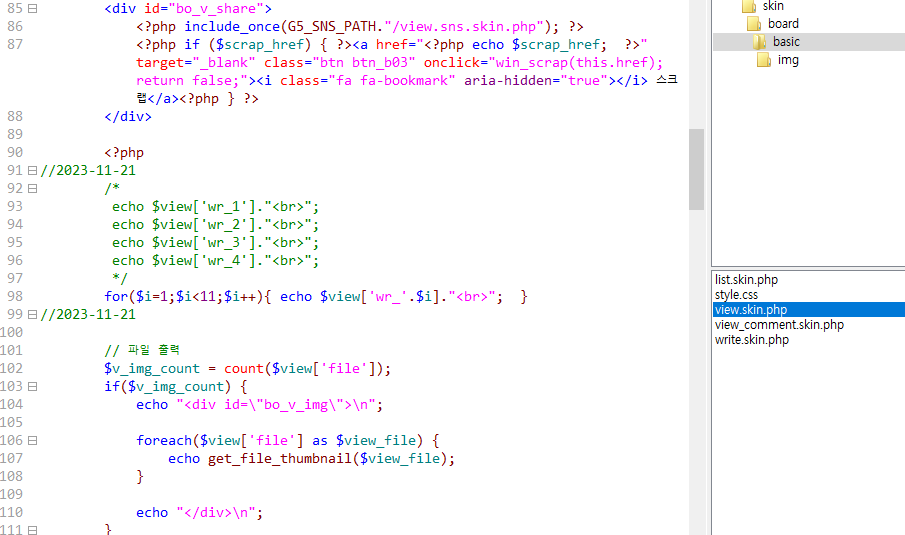Screen dimensions: 905x535
Task: Select the board folder in tree
Action: (x=783, y=24)
